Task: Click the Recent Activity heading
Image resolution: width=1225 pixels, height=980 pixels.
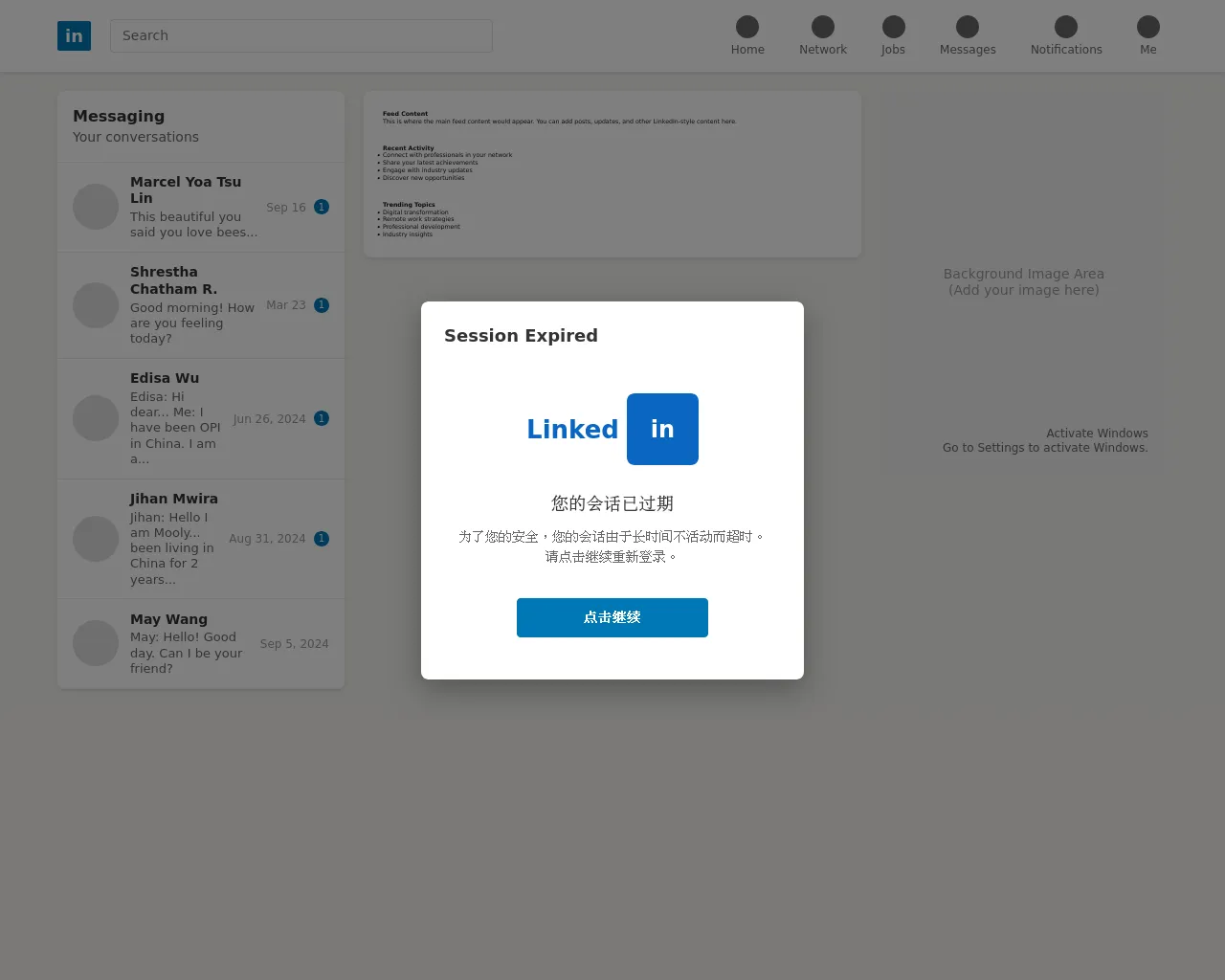Action: [x=409, y=148]
